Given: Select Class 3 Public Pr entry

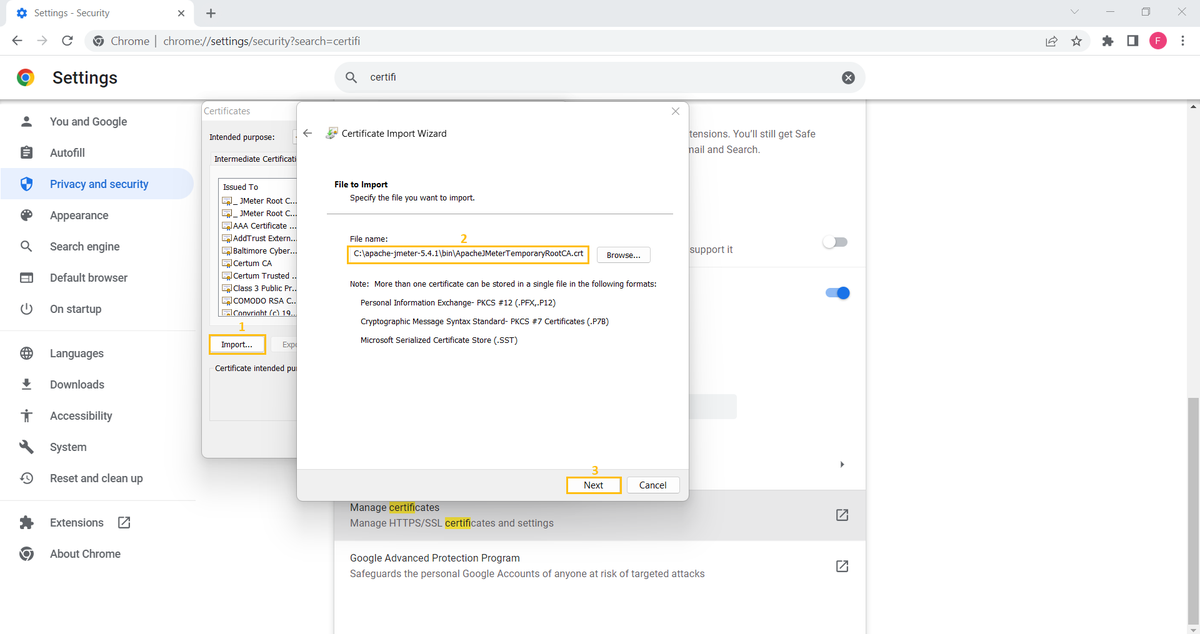Looking at the screenshot, I should (260, 288).
